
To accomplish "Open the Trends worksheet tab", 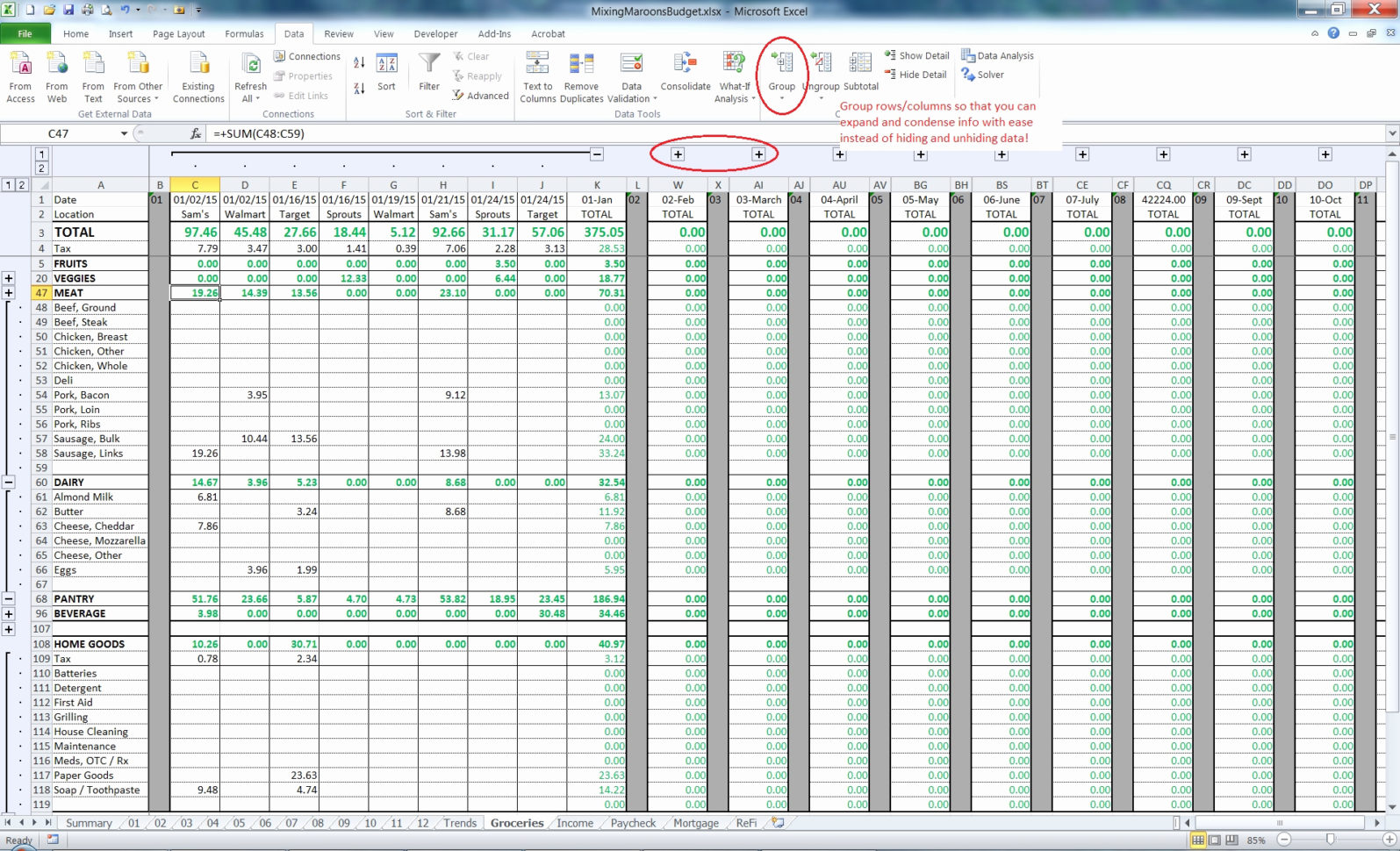I will pyautogui.click(x=460, y=823).
